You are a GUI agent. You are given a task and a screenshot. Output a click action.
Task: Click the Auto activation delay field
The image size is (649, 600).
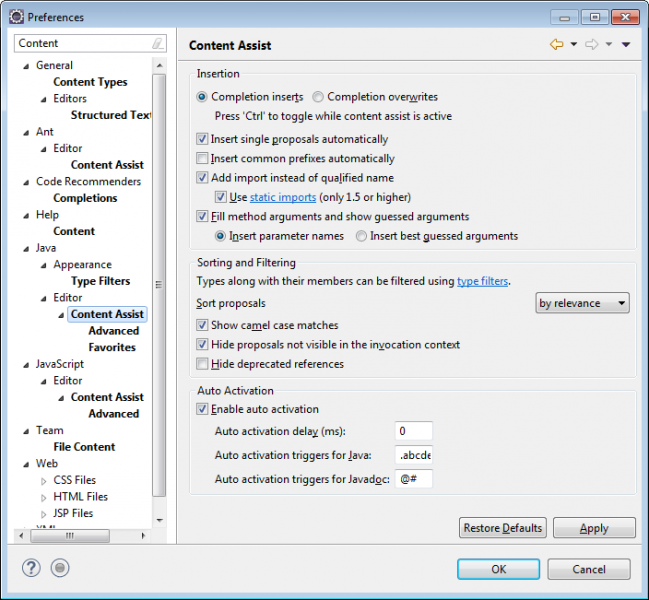pos(414,431)
